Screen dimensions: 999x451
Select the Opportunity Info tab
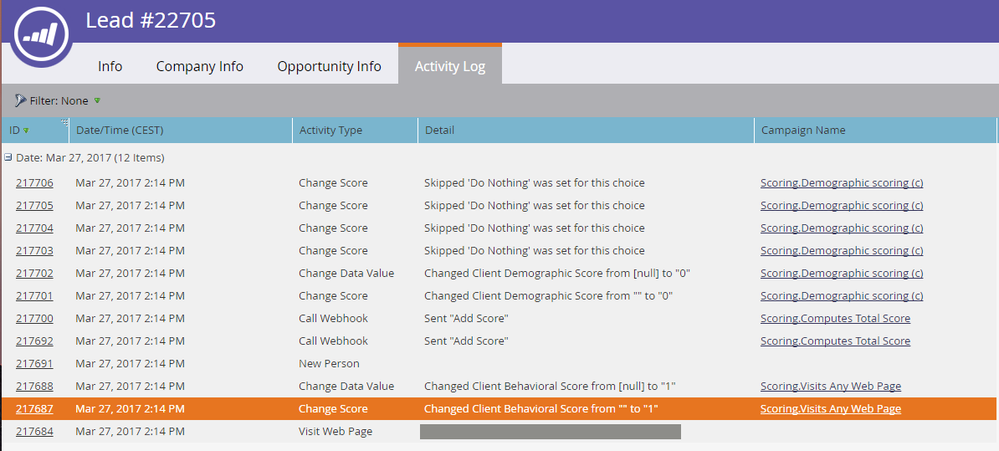329,66
